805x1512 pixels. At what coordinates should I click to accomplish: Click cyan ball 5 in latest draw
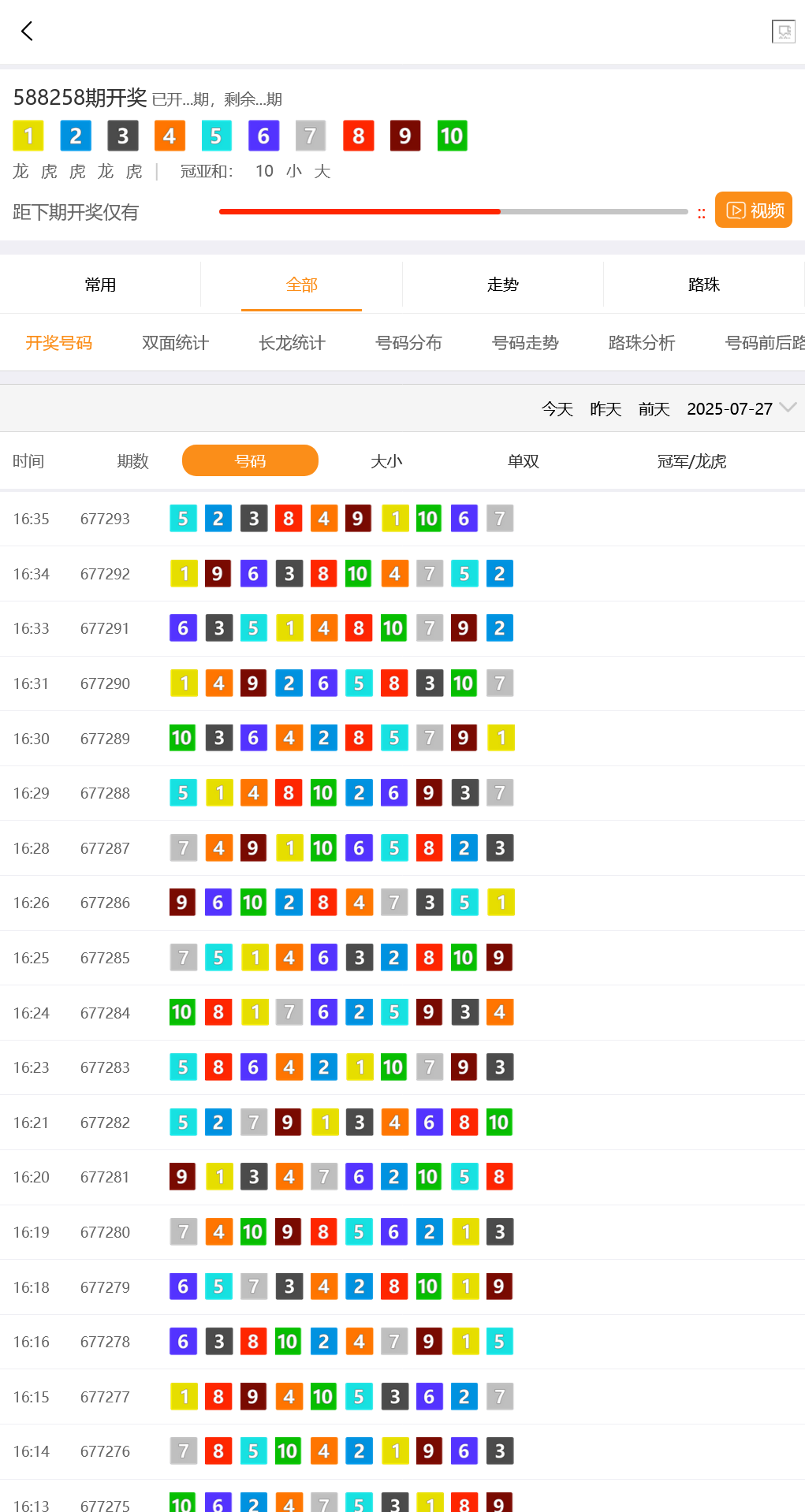[x=216, y=136]
